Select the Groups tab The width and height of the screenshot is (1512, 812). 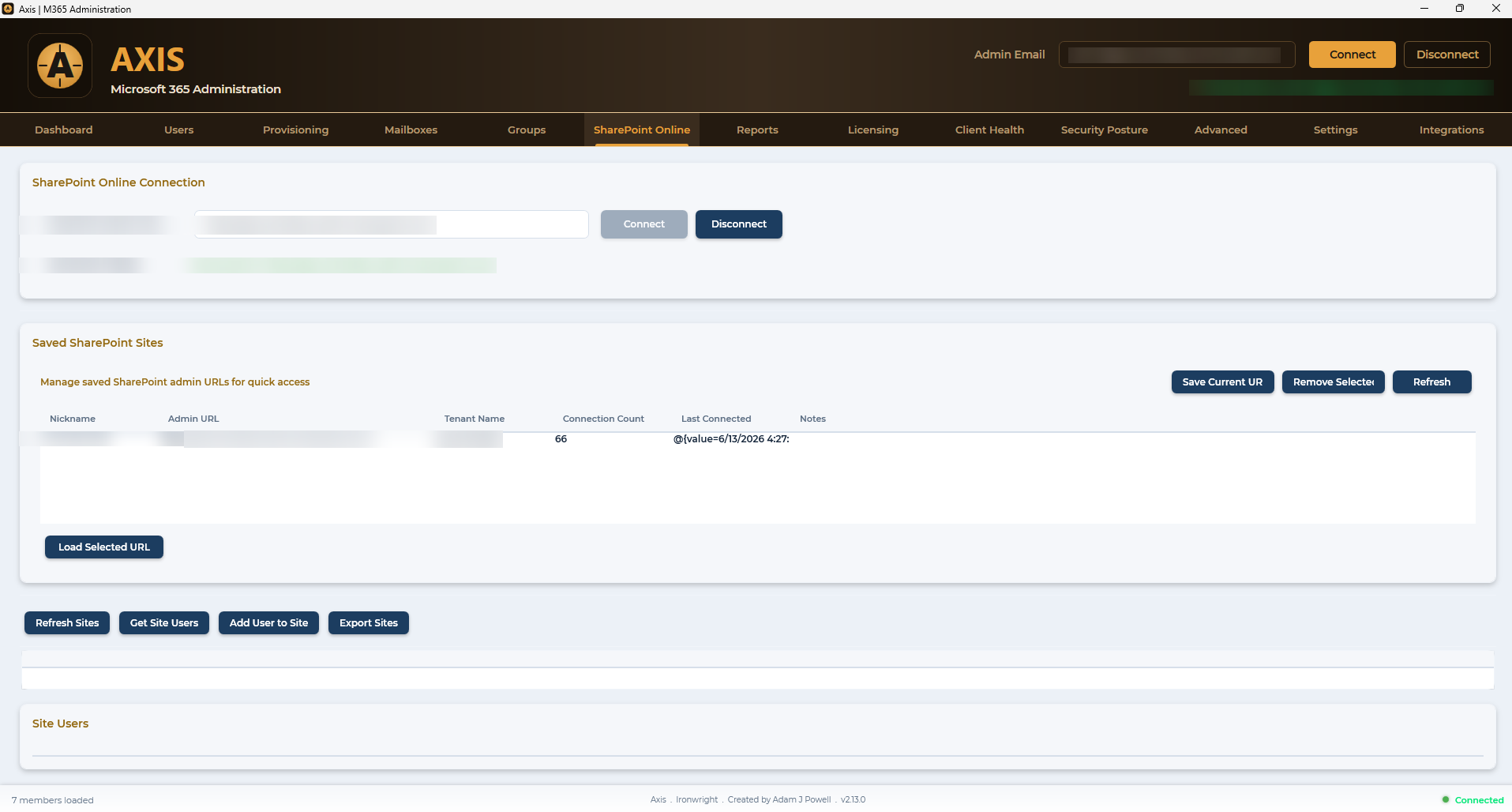tap(527, 130)
